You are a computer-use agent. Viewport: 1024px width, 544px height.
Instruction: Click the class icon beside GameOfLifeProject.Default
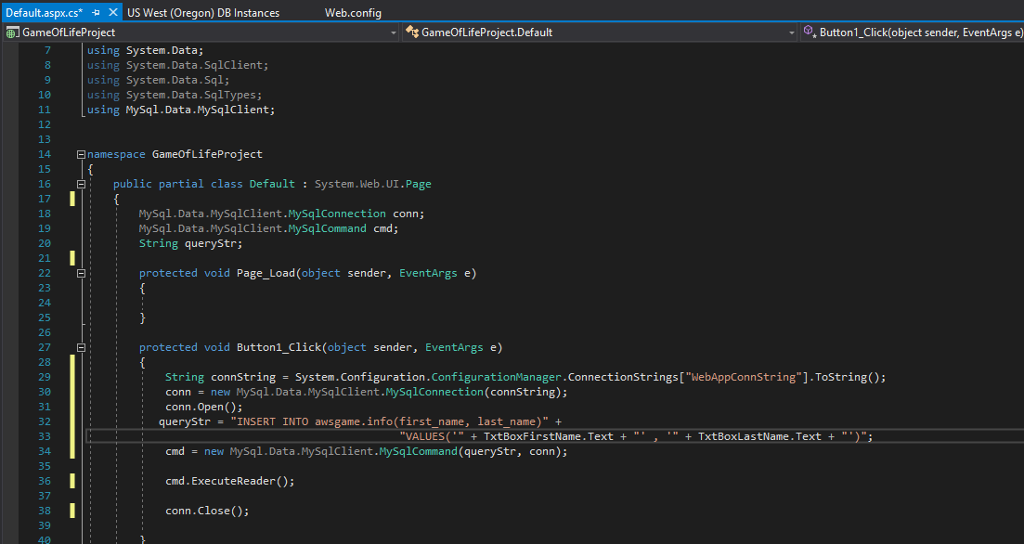pos(412,33)
